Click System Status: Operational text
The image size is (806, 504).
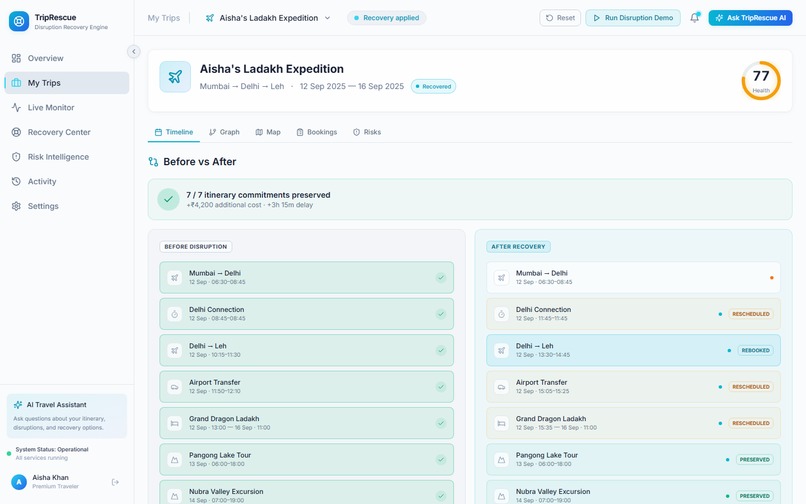tap(52, 449)
